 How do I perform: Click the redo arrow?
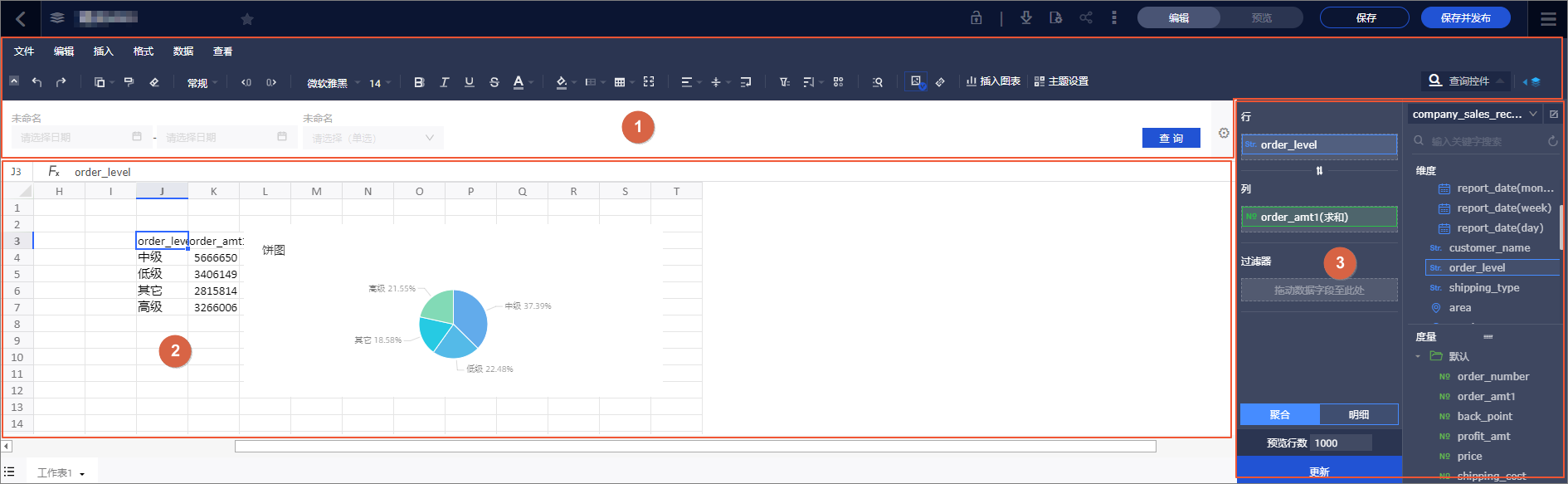pyautogui.click(x=61, y=81)
